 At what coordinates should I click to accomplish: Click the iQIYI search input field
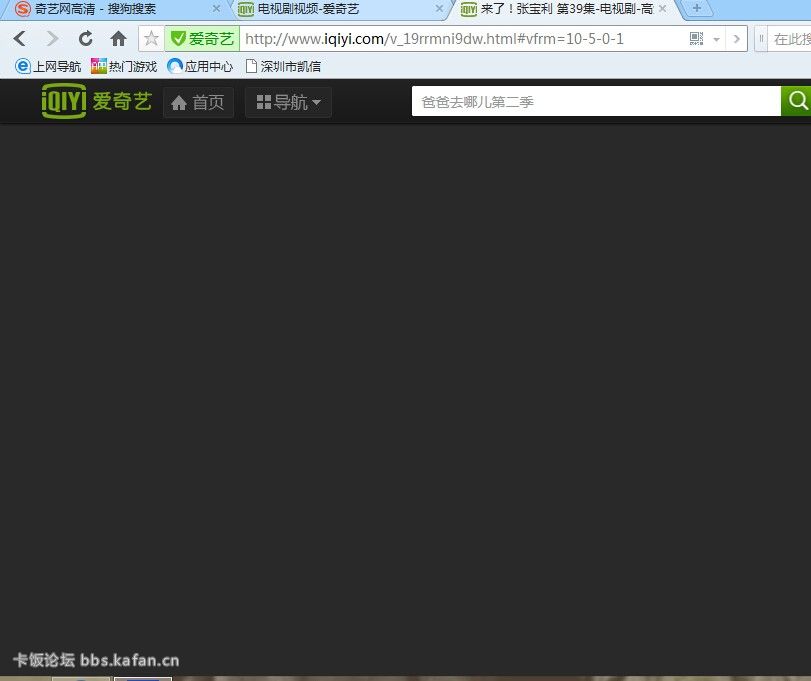(x=595, y=101)
